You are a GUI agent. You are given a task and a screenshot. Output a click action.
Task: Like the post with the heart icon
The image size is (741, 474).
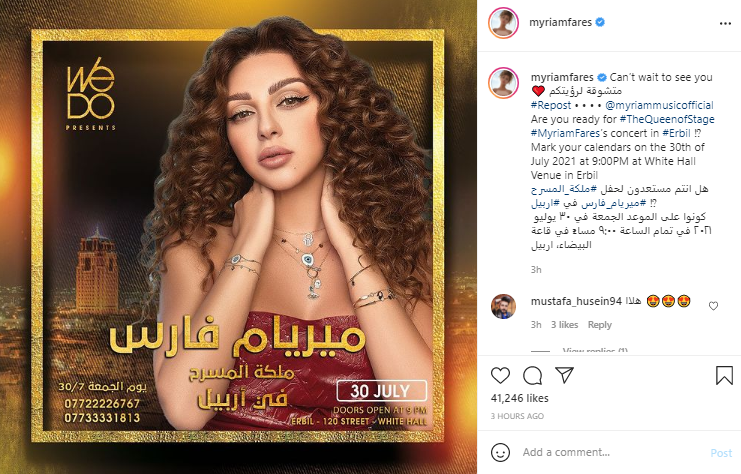[500, 376]
